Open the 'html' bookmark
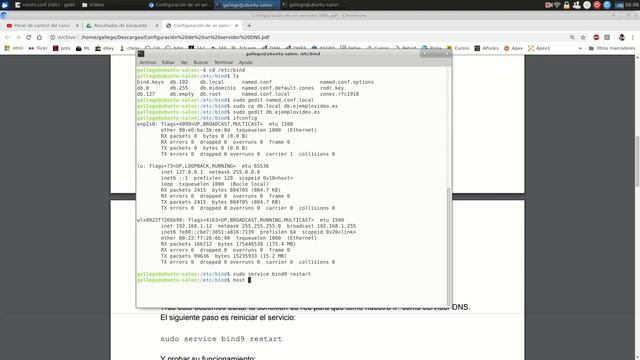The image size is (640, 360). [14, 48]
